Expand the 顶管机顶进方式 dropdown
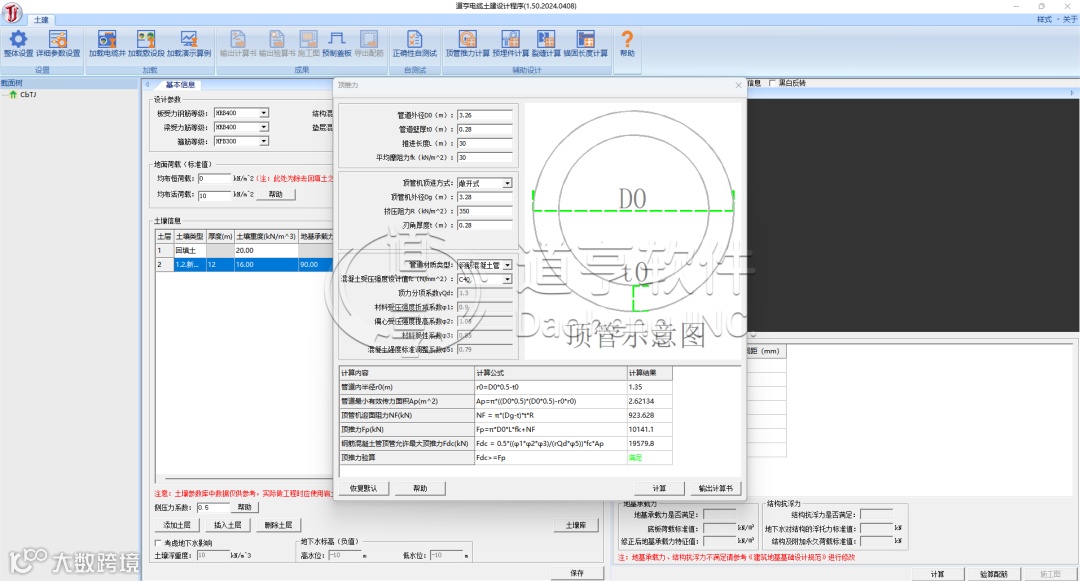Screen dimensions: 1080x582 tap(507, 184)
